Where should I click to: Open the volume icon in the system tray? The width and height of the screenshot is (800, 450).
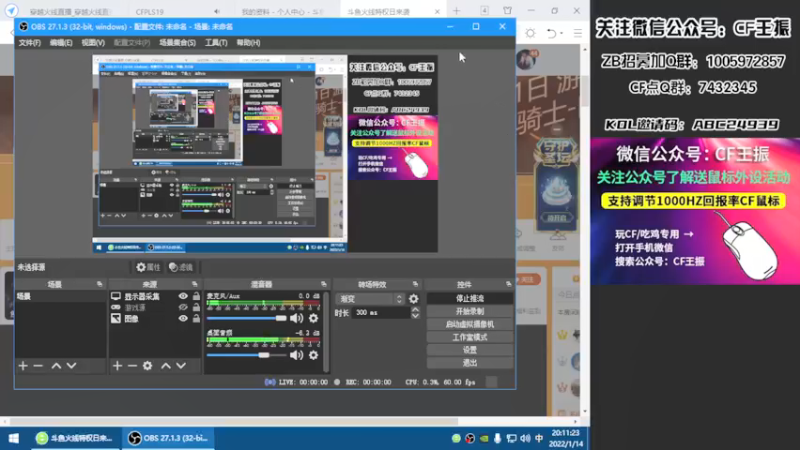[526, 438]
